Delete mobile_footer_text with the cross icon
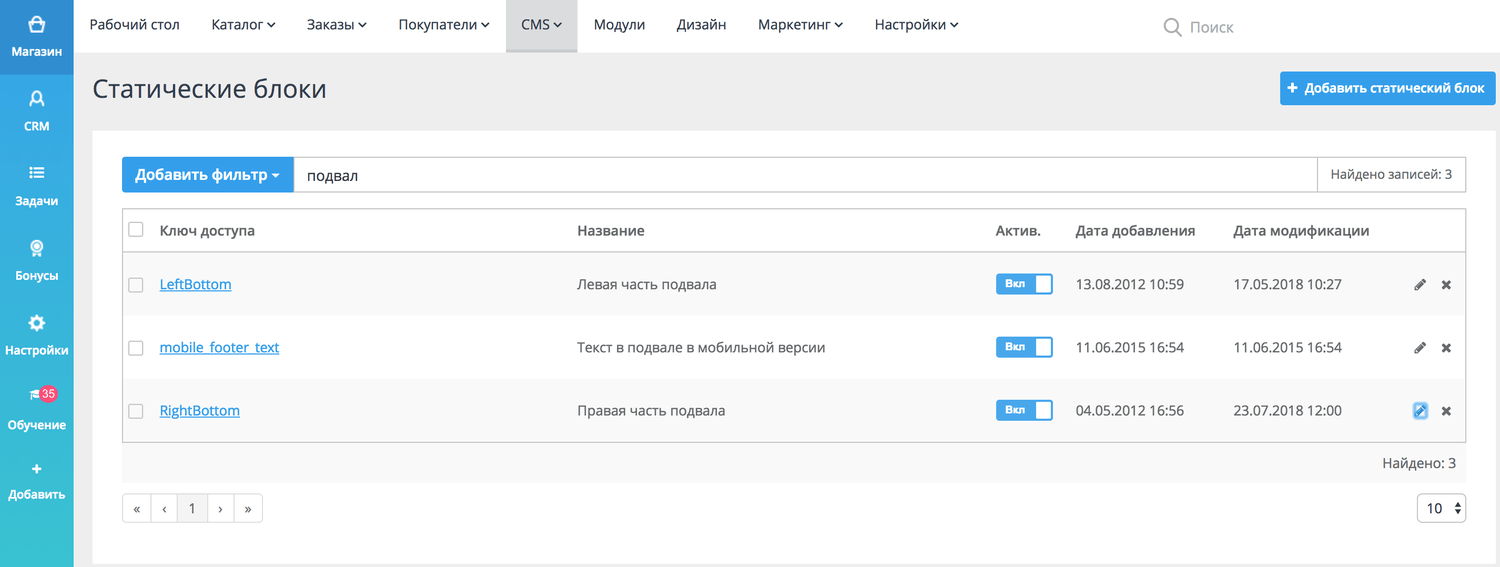The image size is (1500, 567). (1446, 348)
